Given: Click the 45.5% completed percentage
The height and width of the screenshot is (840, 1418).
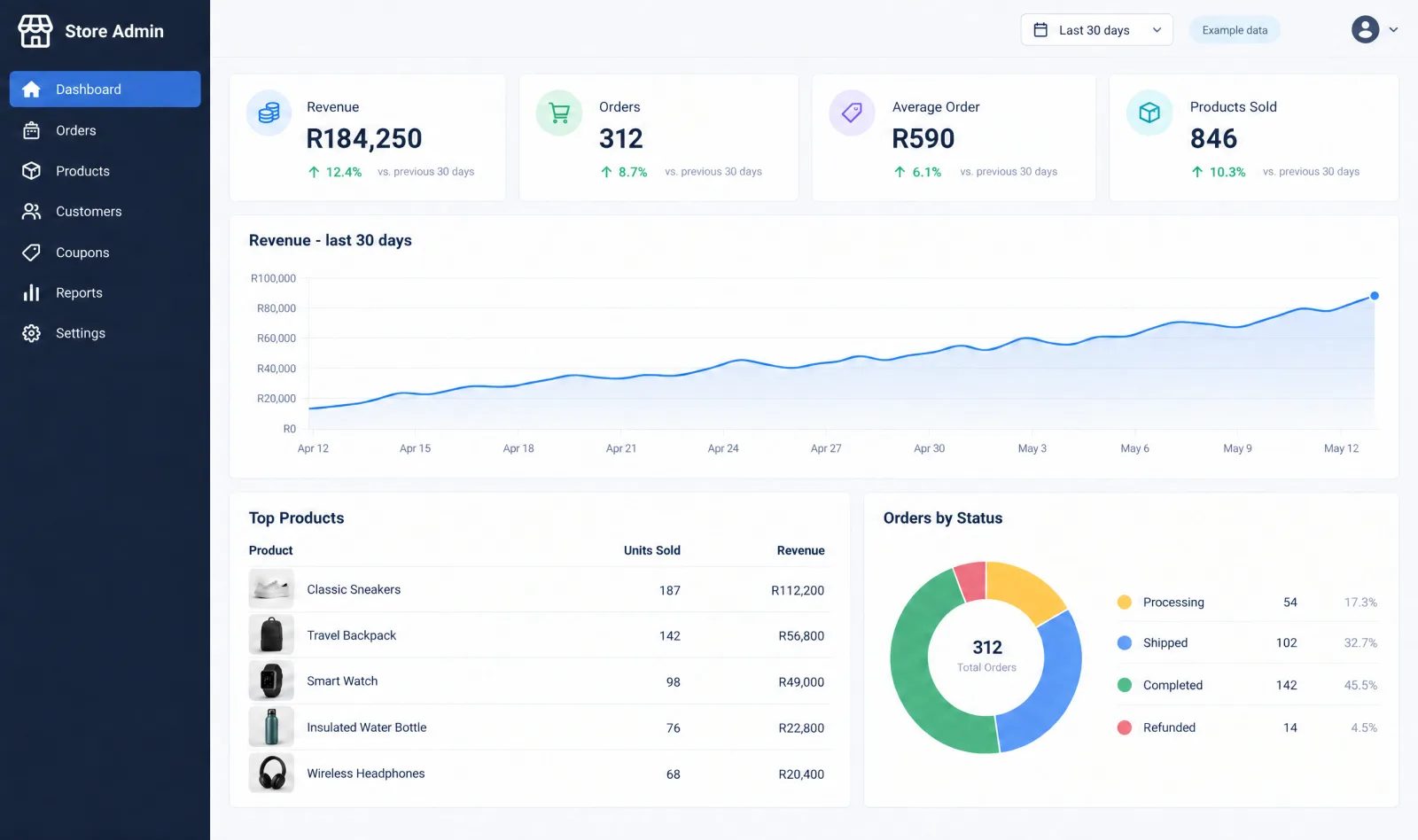Looking at the screenshot, I should [1360, 685].
